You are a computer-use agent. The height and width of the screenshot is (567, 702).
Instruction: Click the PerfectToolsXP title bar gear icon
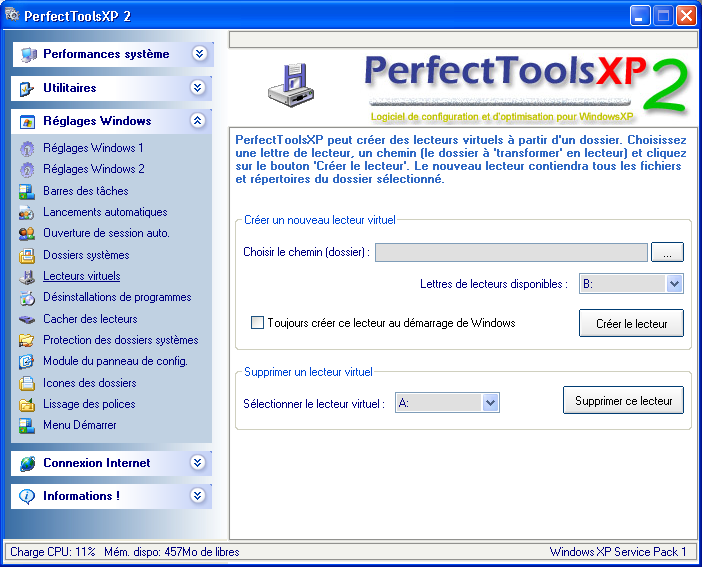click(x=12, y=15)
